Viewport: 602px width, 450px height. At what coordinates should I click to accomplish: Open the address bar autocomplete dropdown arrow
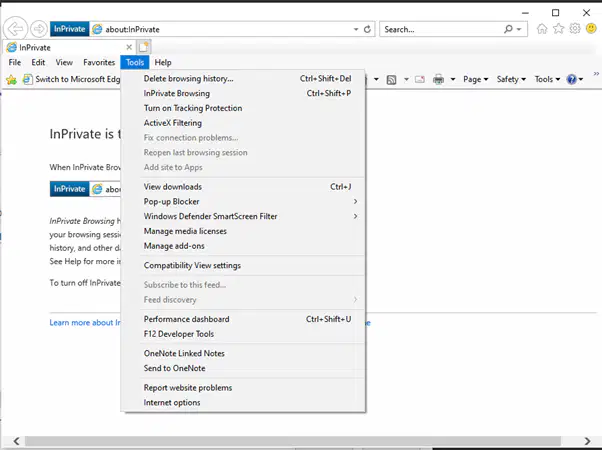(x=356, y=30)
